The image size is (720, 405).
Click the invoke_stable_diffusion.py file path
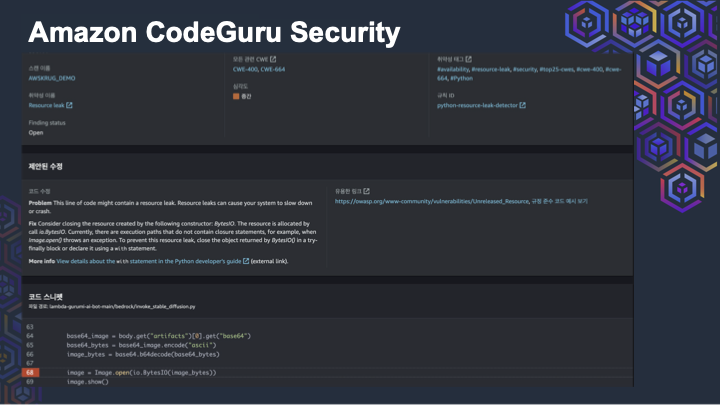[x=122, y=306]
